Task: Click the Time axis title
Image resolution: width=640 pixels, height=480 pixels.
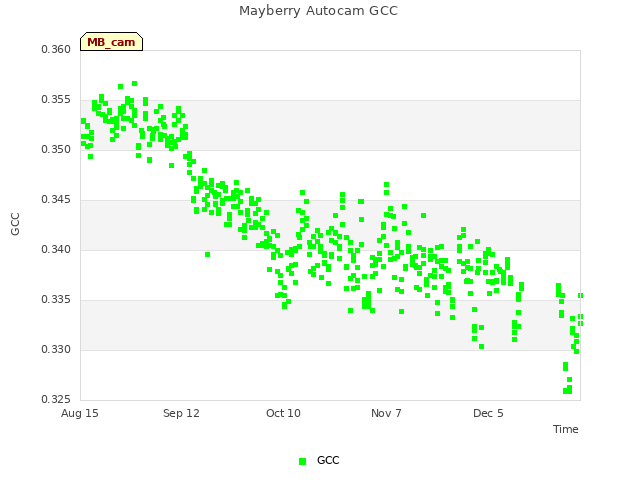Action: coord(566,429)
